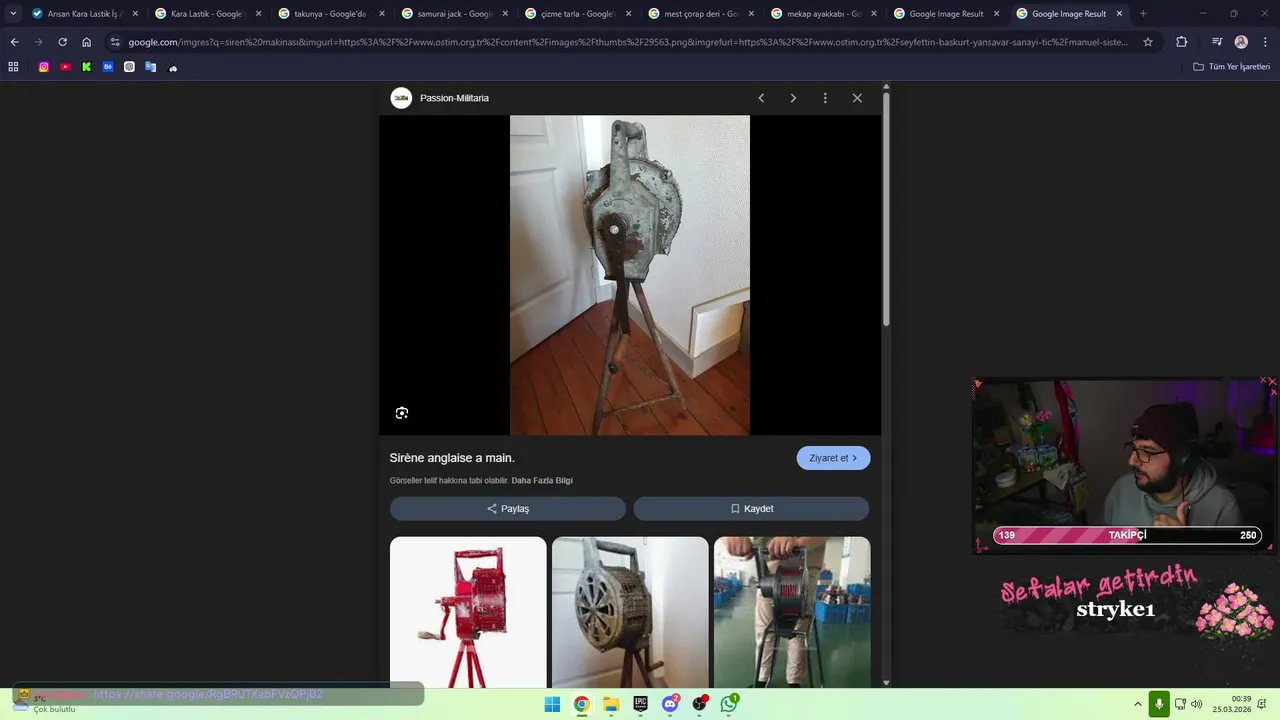Click the address bar URL
The height and width of the screenshot is (720, 1280).
628,42
